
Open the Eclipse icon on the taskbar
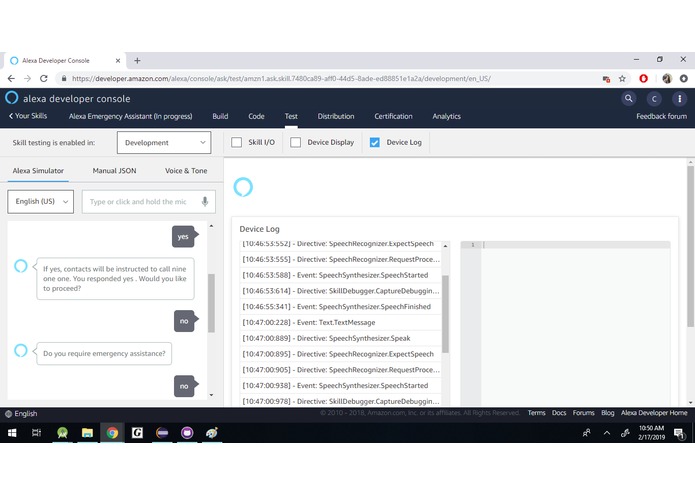pos(162,433)
